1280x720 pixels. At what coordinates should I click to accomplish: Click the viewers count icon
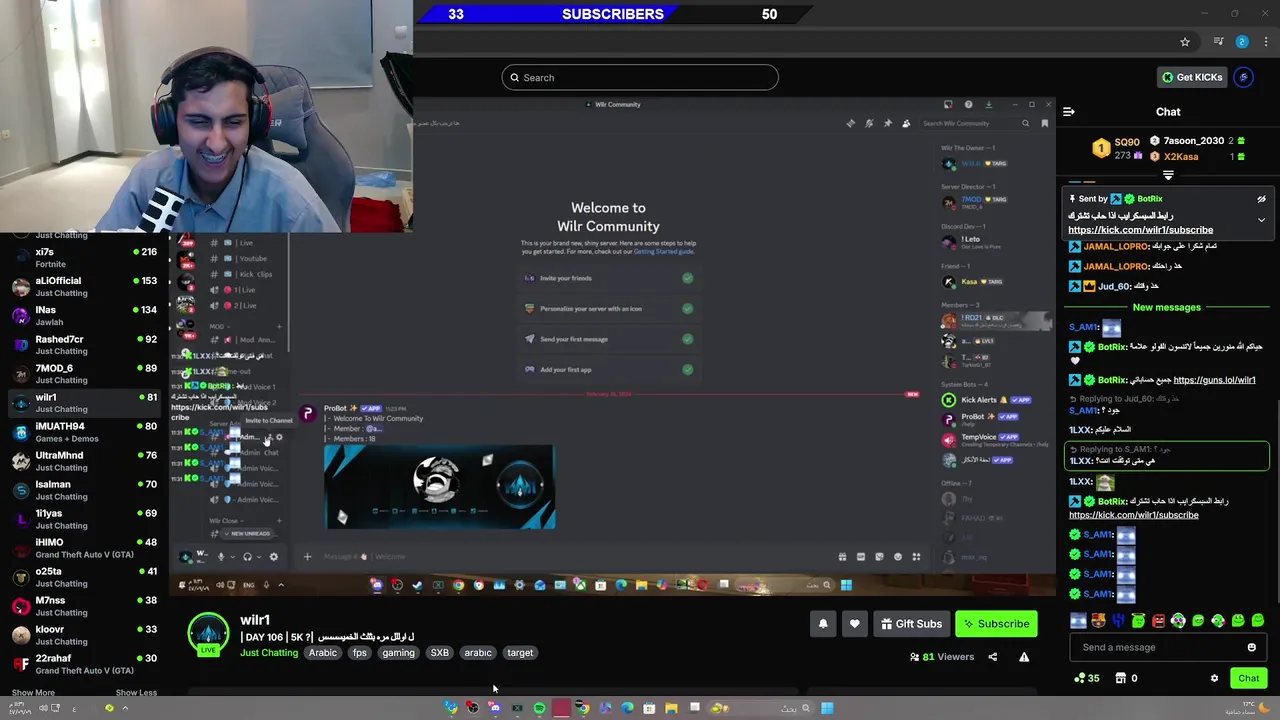pos(914,657)
